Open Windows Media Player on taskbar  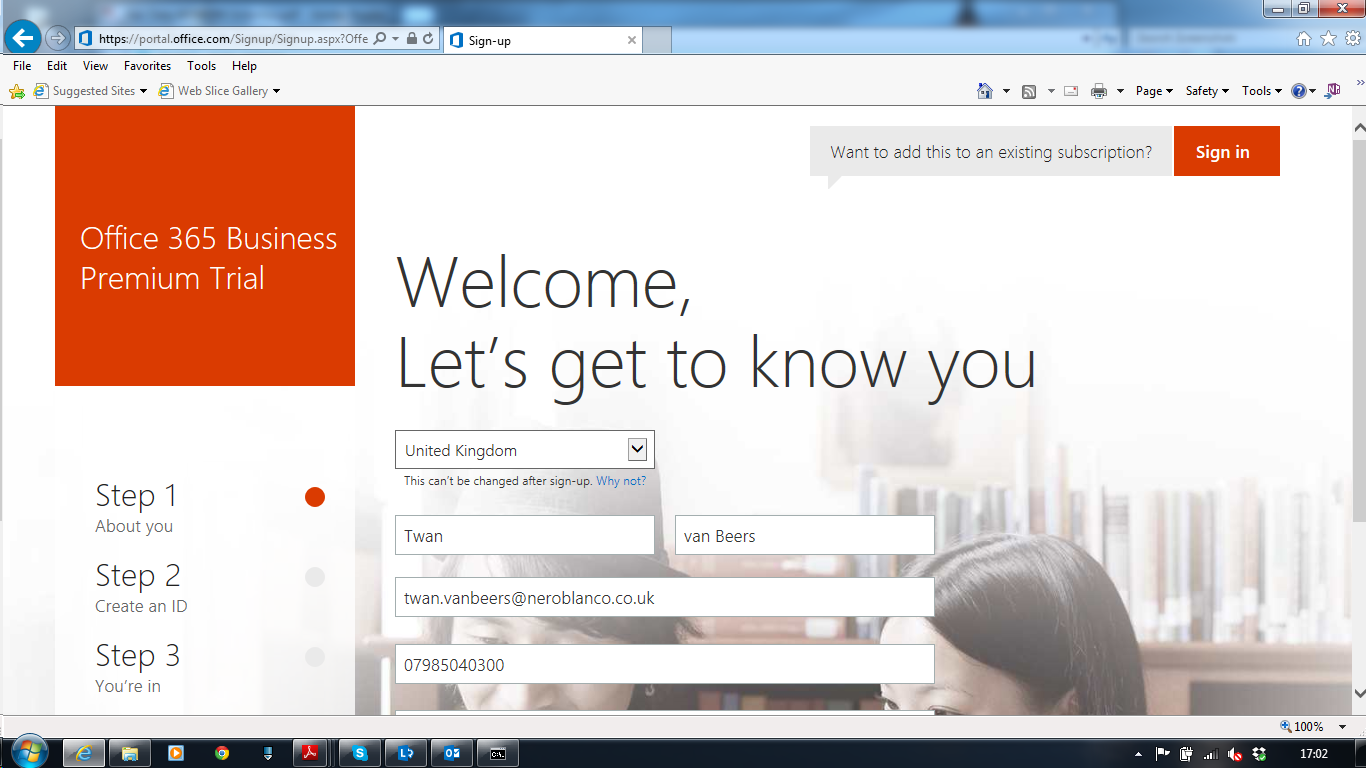[175, 753]
